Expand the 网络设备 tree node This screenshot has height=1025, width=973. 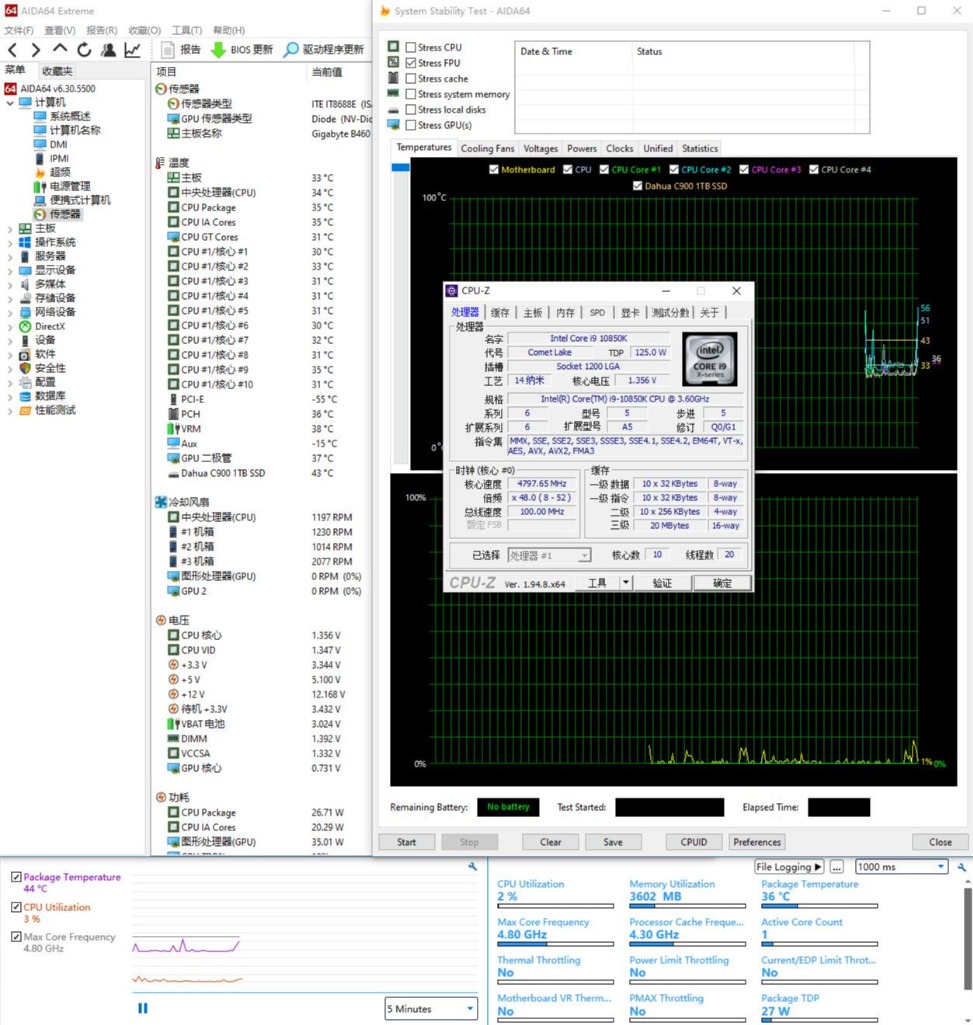[x=10, y=312]
